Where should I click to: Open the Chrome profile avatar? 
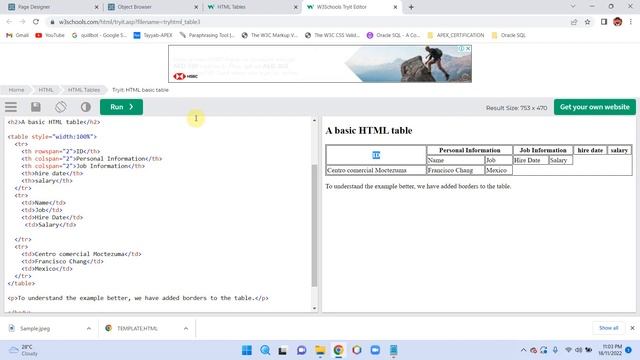click(618, 22)
